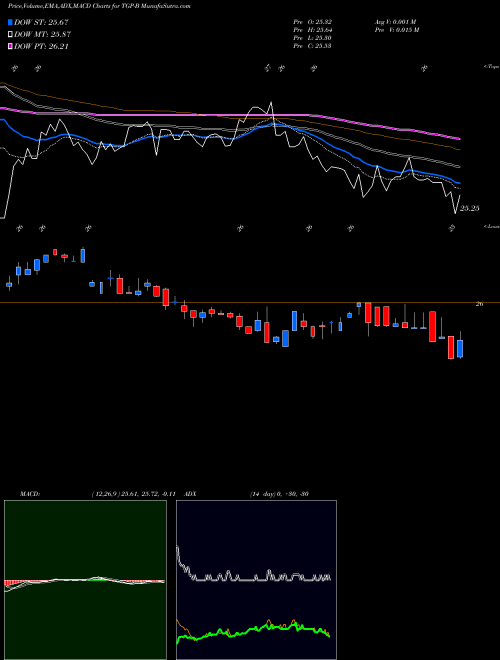Click the 'Pre C: 25.33' close value
500x660 pixels.
(313, 46)
